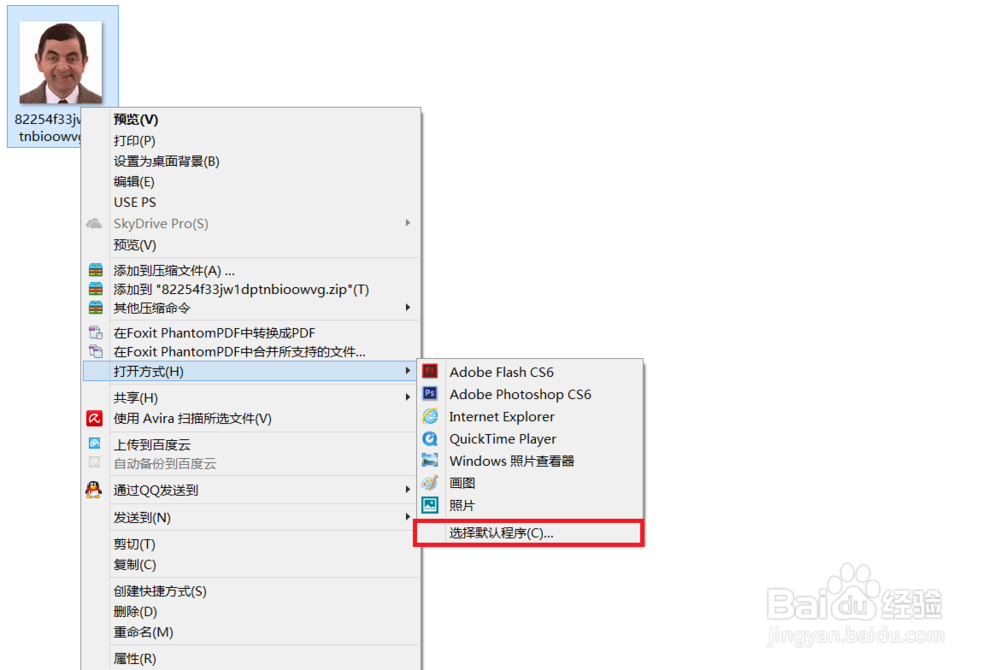This screenshot has width=1000, height=670.
Task: Click the Foxit icon beside 合并所支持的文件
Action: coord(96,351)
